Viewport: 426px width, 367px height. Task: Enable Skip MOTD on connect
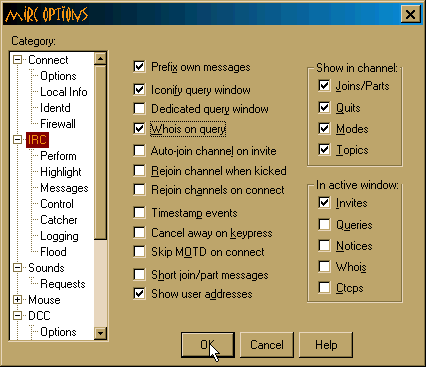coord(139,252)
